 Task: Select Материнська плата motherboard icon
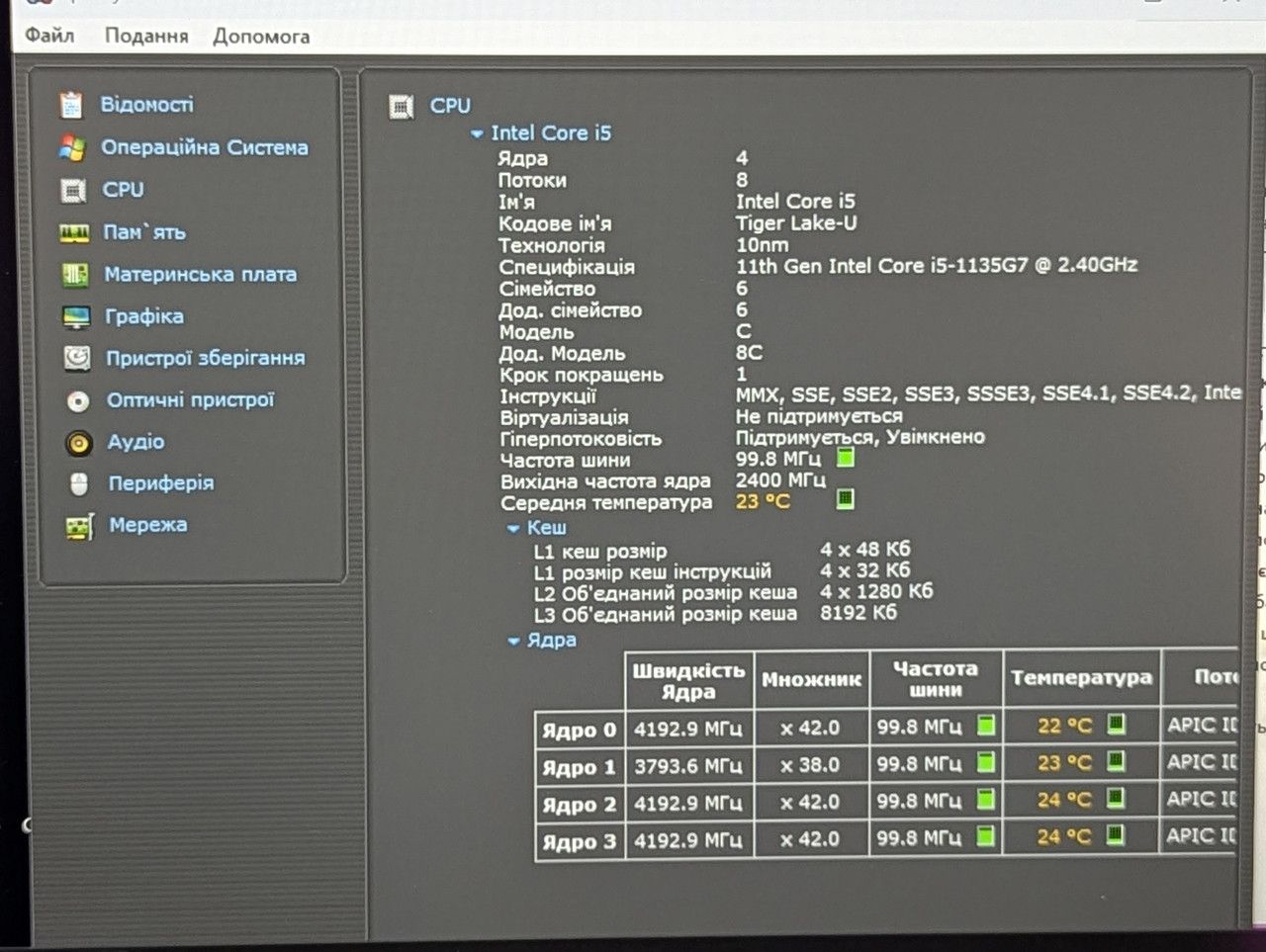(x=75, y=275)
